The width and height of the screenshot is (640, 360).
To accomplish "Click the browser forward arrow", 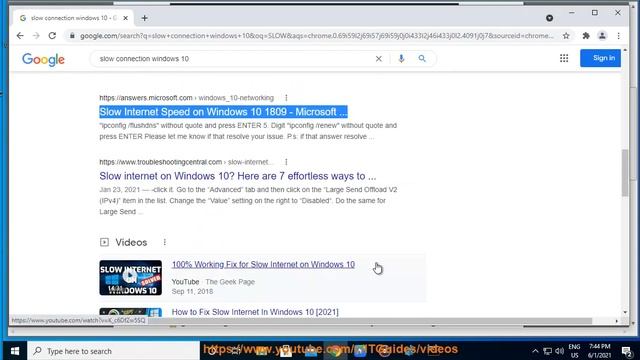I will point(36,36).
